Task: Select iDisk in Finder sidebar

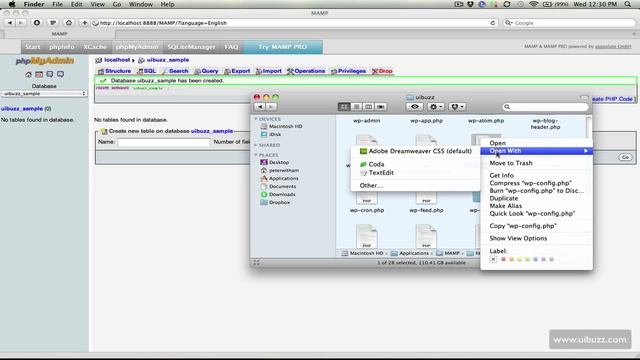Action: tap(271, 134)
